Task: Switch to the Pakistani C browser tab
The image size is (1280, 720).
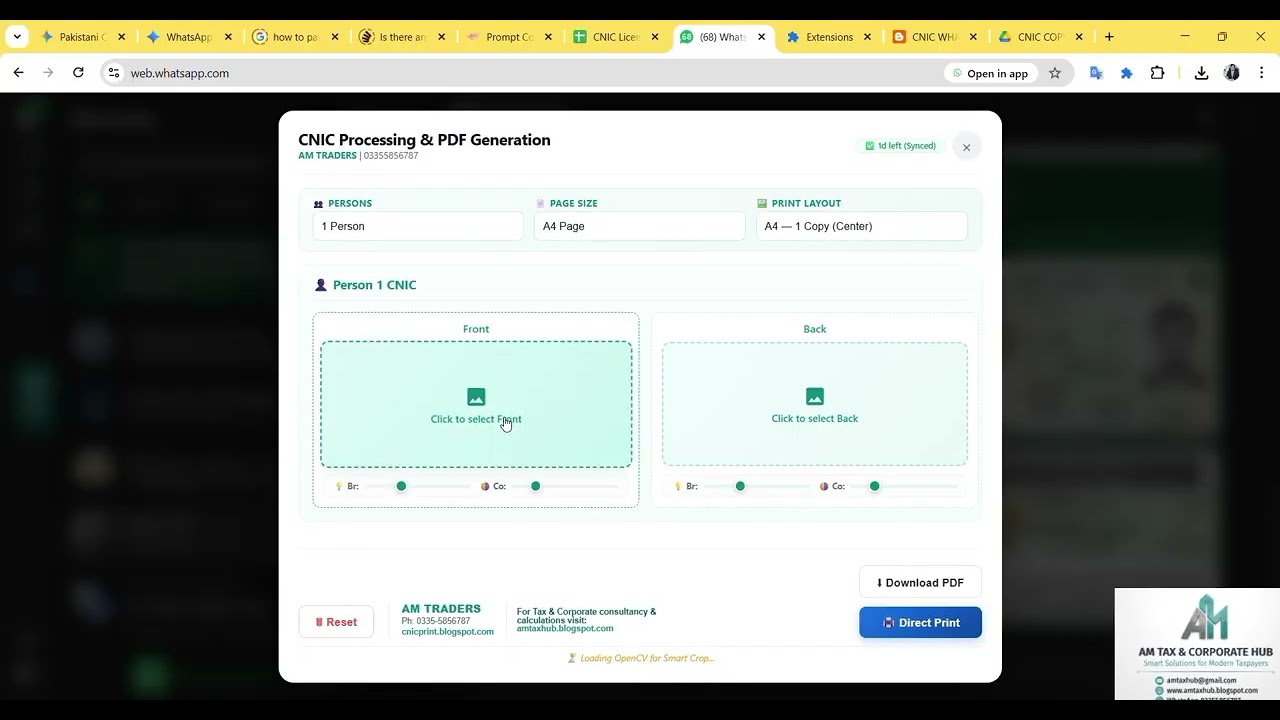Action: pyautogui.click(x=83, y=37)
